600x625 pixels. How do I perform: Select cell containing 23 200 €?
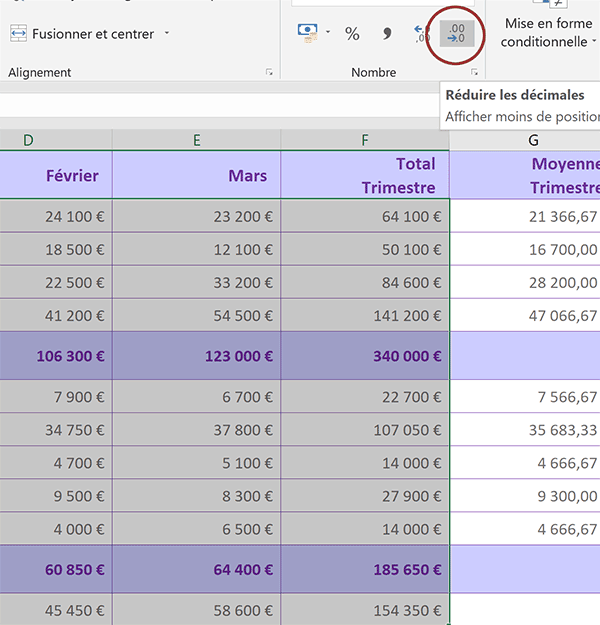197,216
